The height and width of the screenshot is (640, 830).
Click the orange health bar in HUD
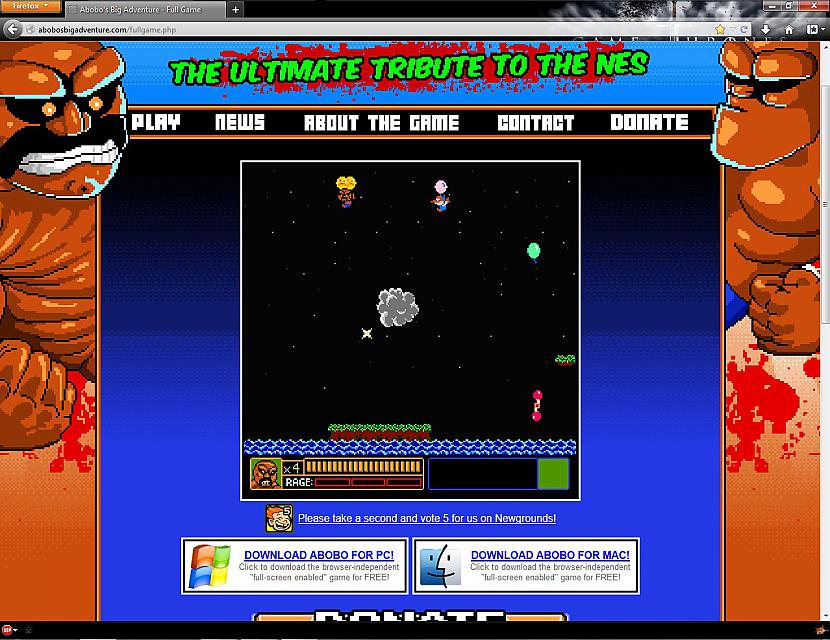[364, 466]
